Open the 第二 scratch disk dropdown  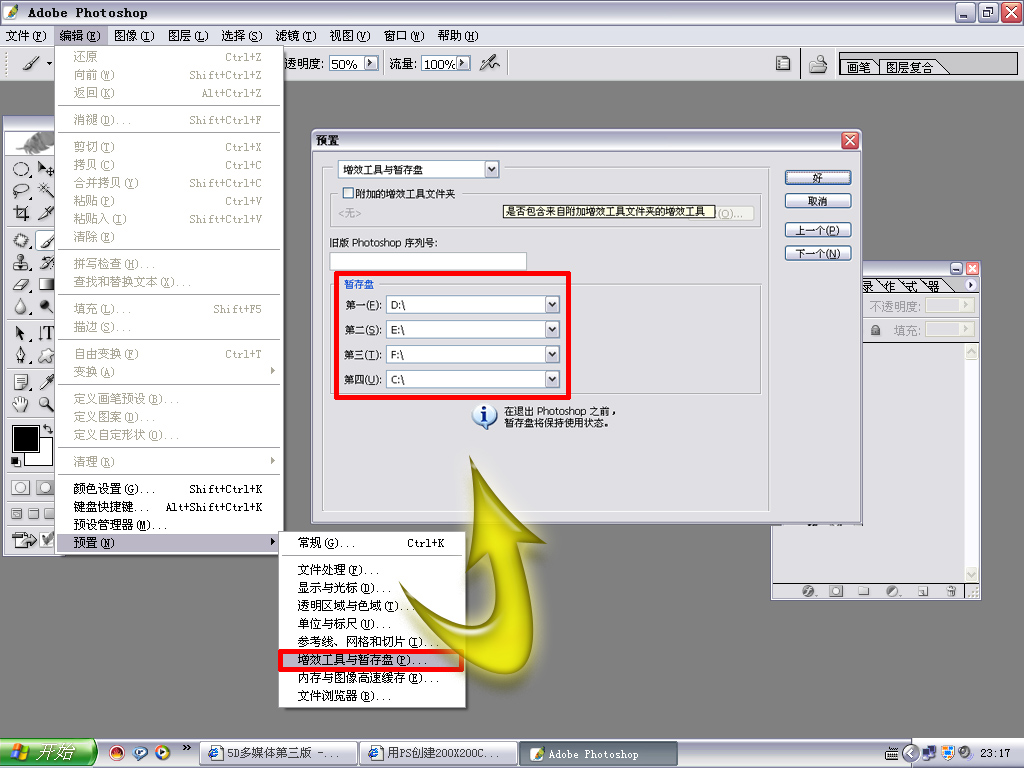tap(552, 329)
